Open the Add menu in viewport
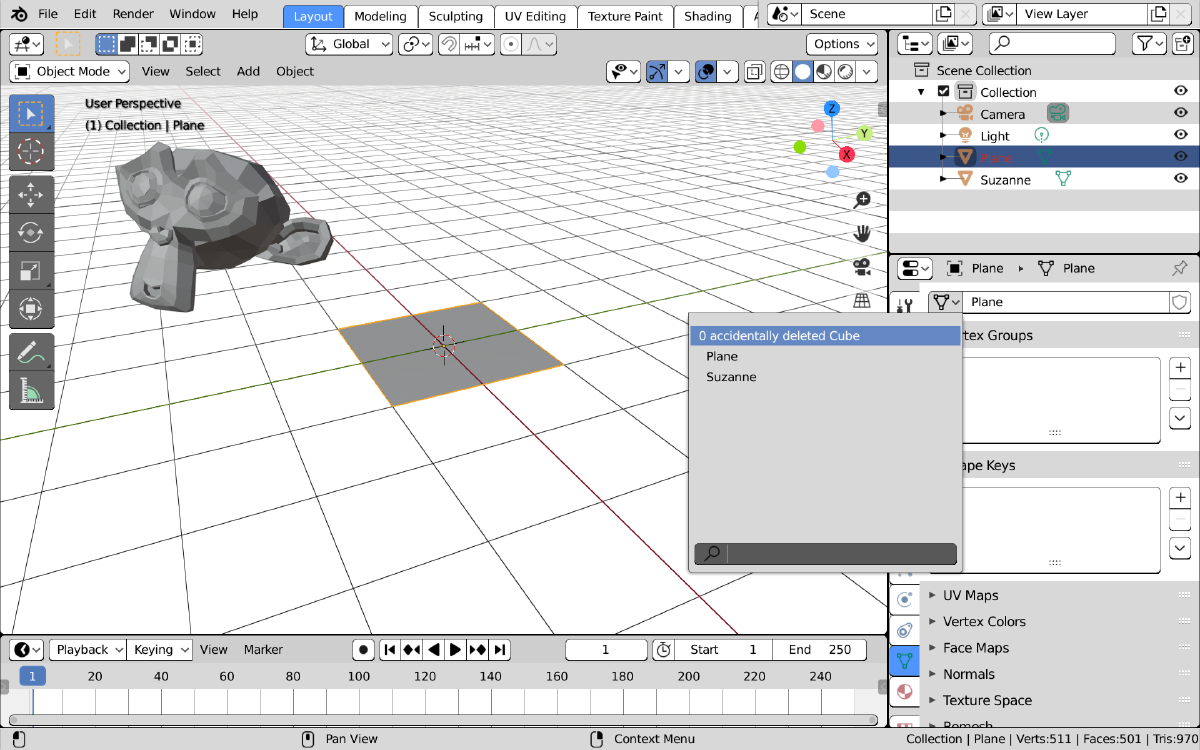The width and height of the screenshot is (1200, 750). tap(248, 71)
